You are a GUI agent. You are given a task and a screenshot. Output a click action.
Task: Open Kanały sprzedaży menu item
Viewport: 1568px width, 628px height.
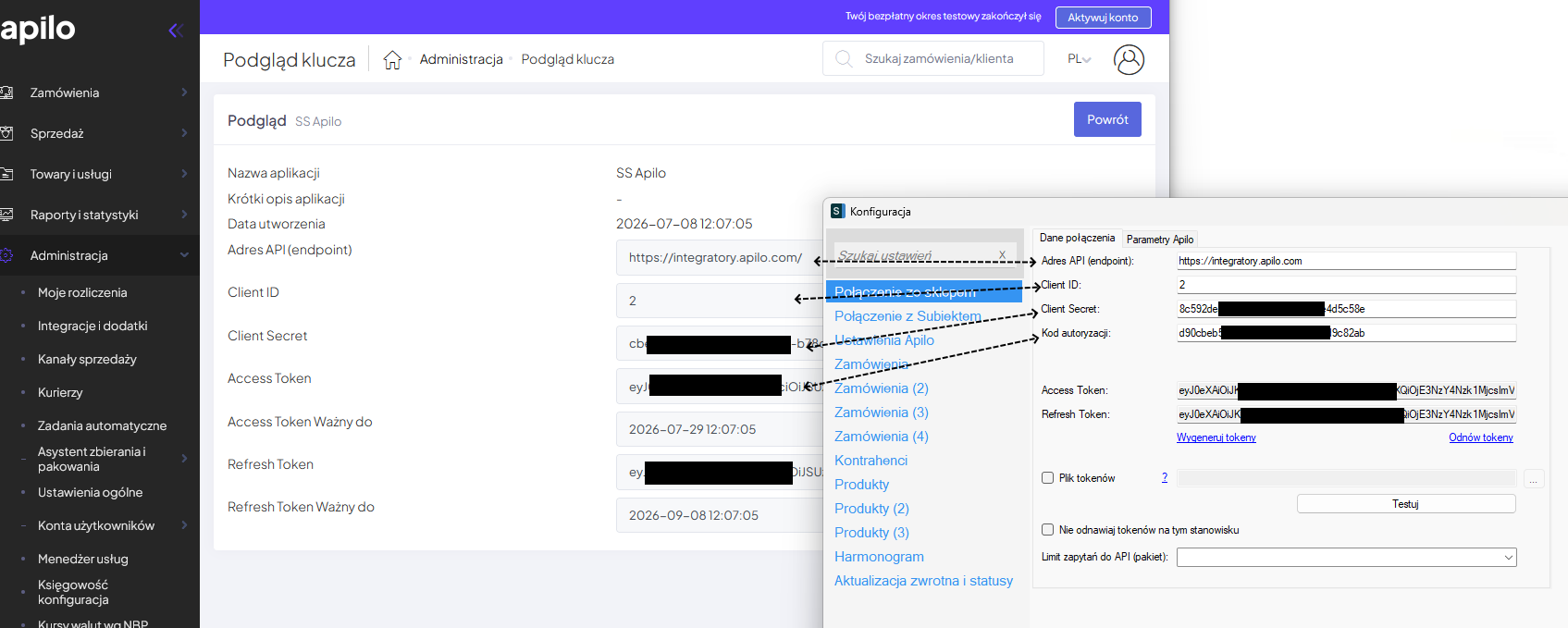pyautogui.click(x=87, y=359)
